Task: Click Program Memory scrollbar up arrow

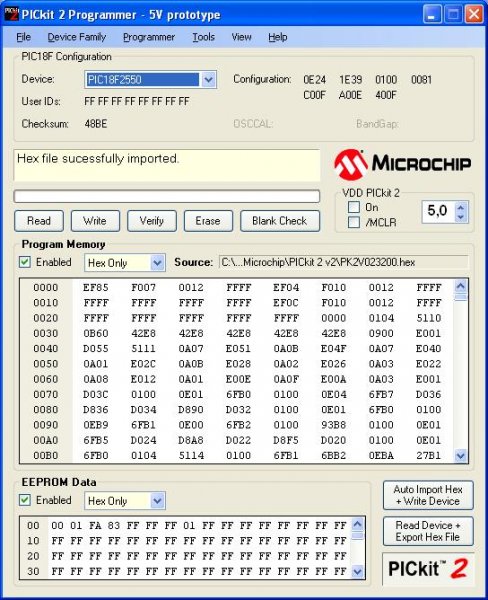Action: click(460, 286)
